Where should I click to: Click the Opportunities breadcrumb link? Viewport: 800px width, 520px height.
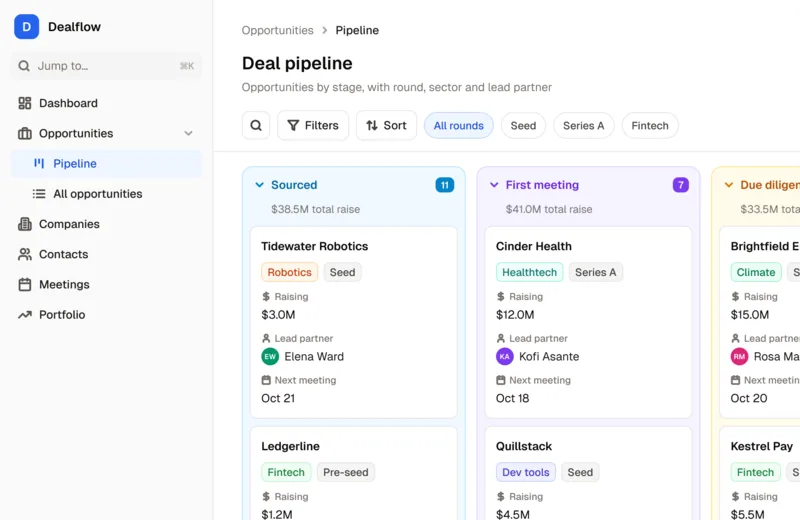[x=278, y=30]
